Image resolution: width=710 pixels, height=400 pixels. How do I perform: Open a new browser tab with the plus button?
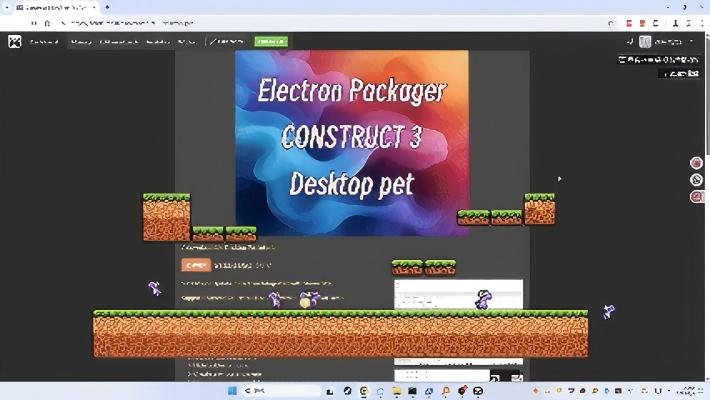(107, 7)
